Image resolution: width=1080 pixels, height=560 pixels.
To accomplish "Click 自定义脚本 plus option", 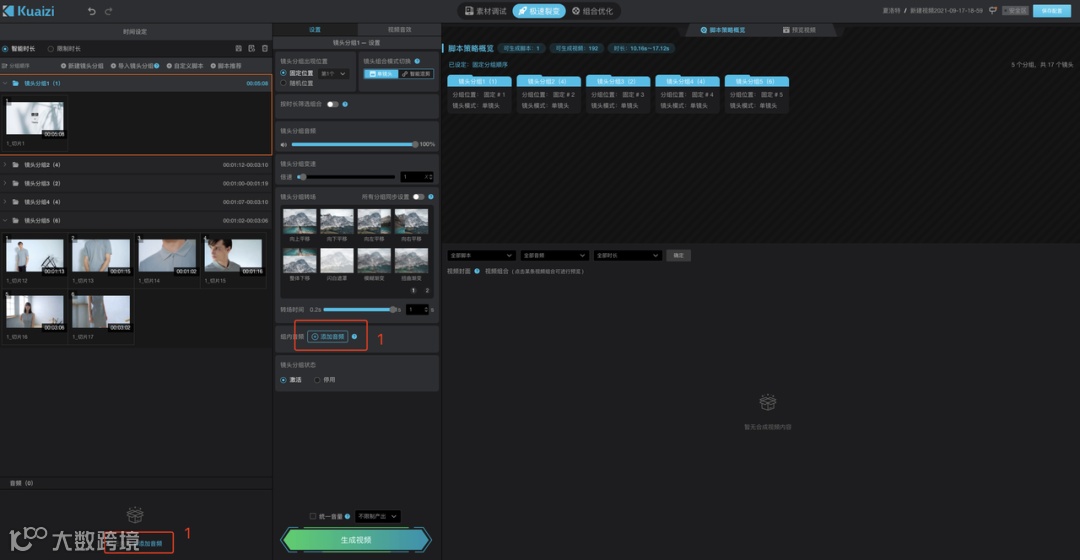I will tap(185, 65).
